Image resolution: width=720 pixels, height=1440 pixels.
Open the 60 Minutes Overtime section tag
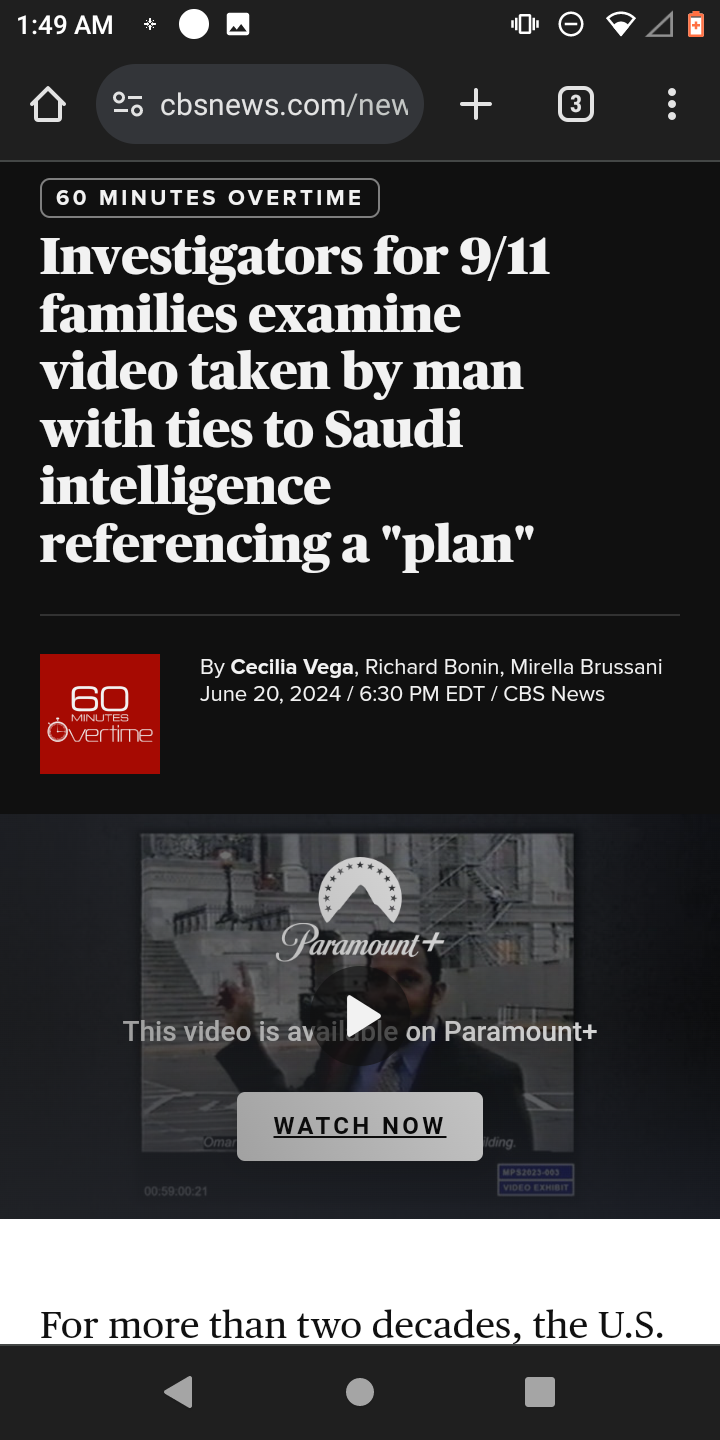pyautogui.click(x=210, y=198)
